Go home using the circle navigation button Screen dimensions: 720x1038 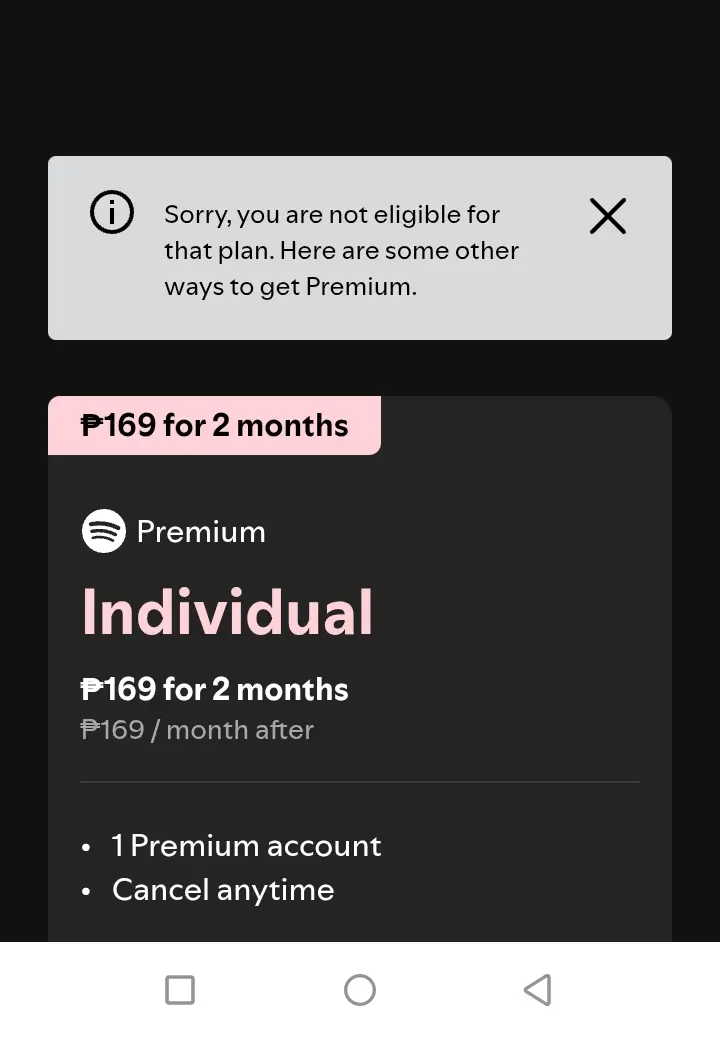[x=360, y=990]
